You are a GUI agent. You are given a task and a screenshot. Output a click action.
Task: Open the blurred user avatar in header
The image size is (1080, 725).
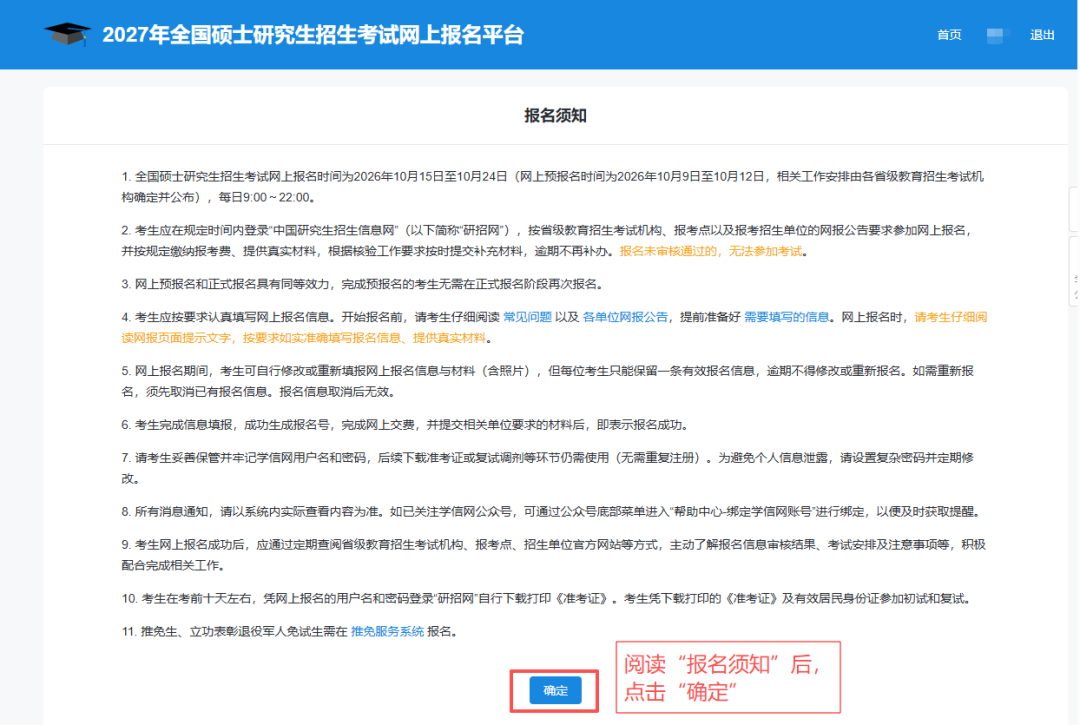(996, 35)
